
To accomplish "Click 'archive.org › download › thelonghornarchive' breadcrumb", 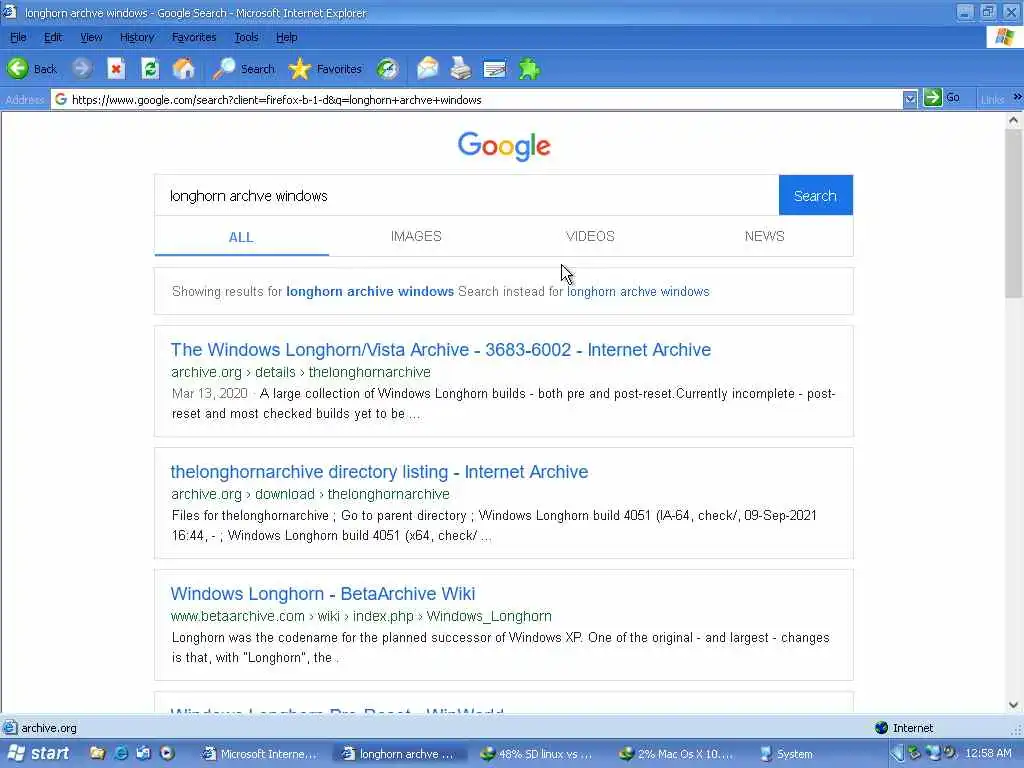I will coord(310,494).
